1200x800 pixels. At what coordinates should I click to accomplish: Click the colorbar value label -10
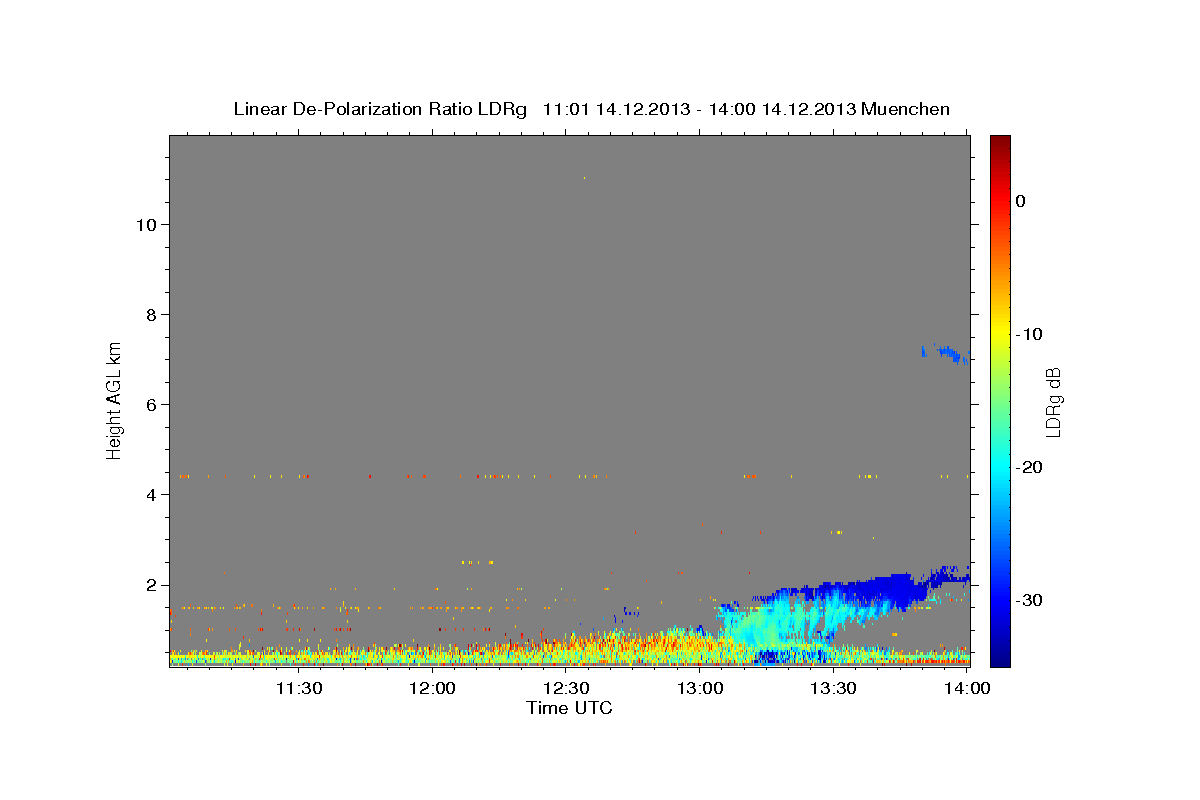1030,334
